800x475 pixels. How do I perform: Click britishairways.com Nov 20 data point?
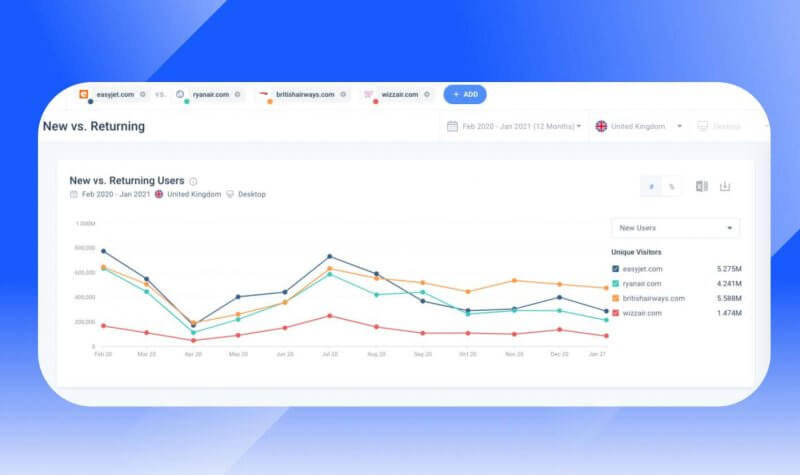[514, 281]
